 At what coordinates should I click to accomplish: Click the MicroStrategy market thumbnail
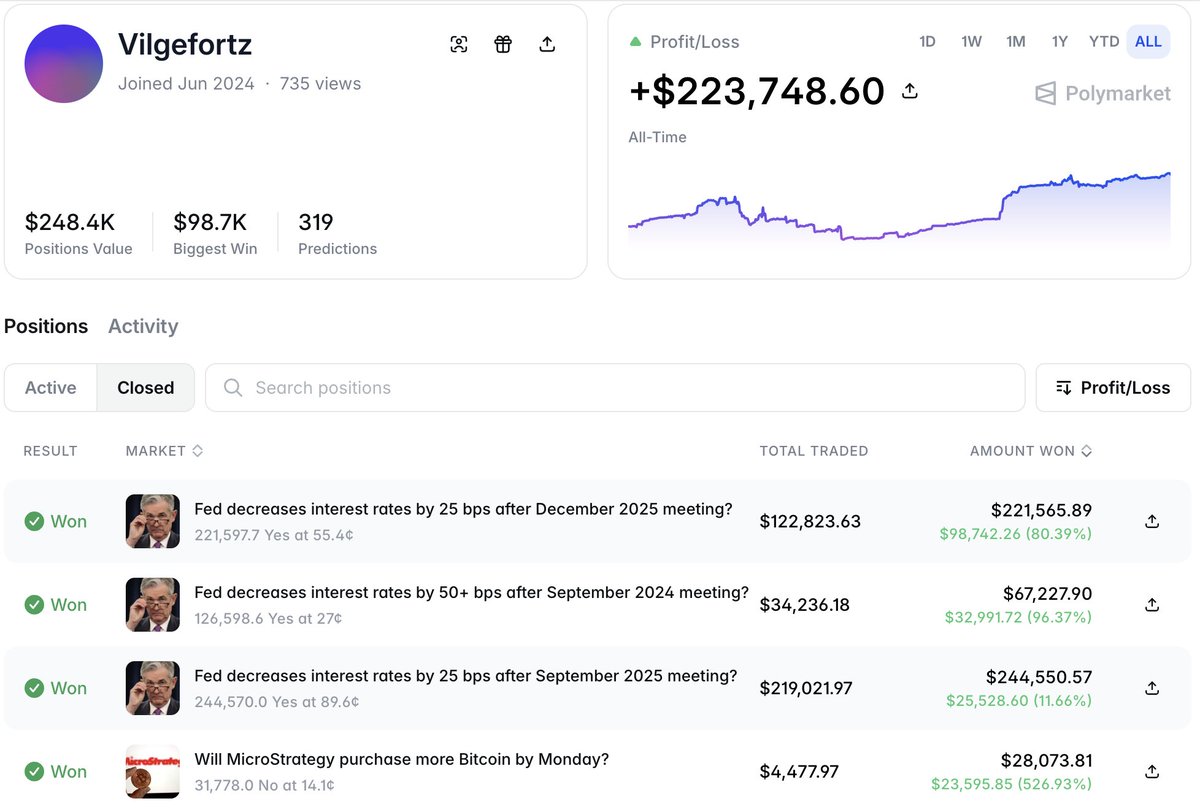click(x=153, y=772)
